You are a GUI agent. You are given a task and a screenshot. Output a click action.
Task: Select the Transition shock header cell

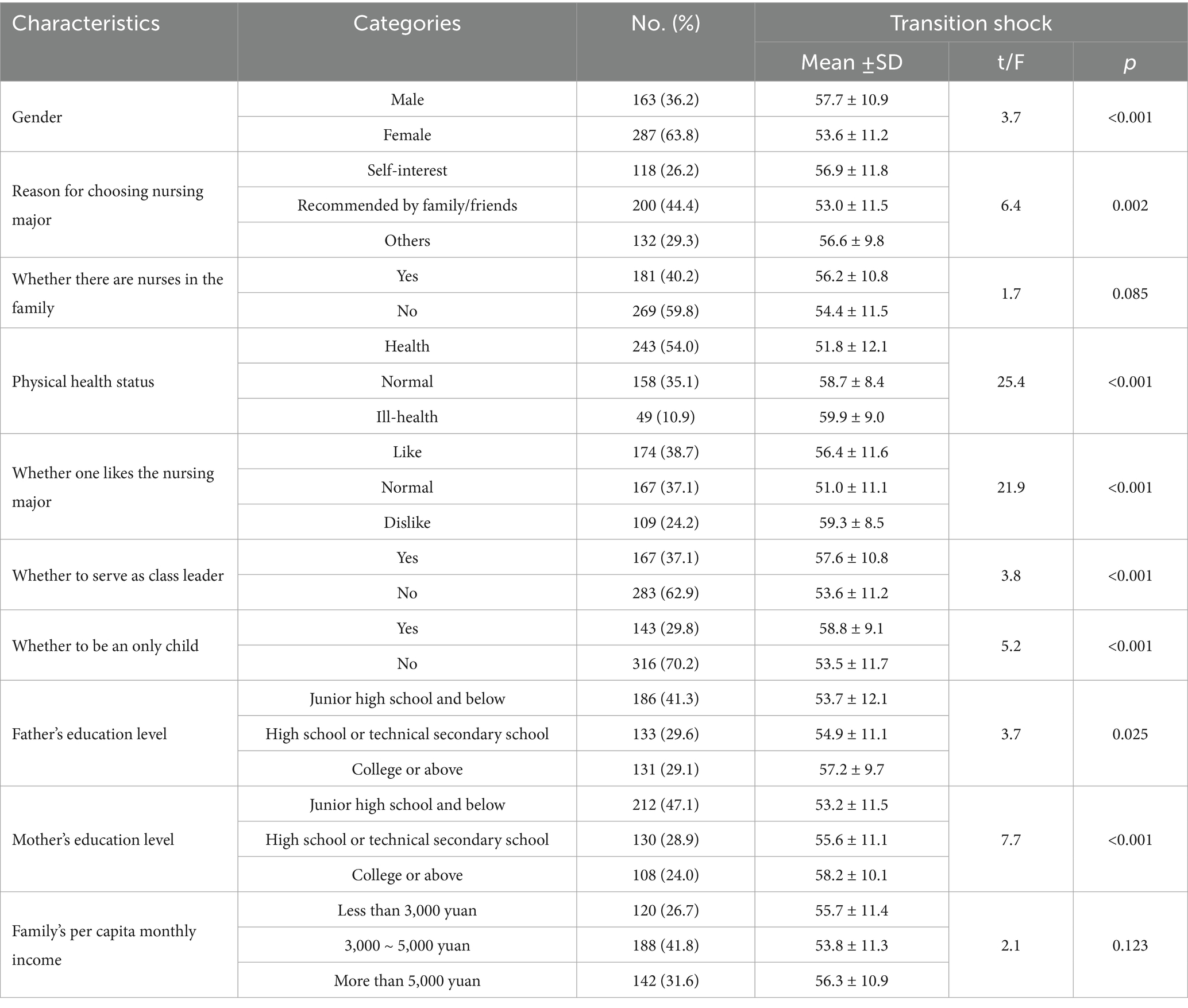coord(971,24)
